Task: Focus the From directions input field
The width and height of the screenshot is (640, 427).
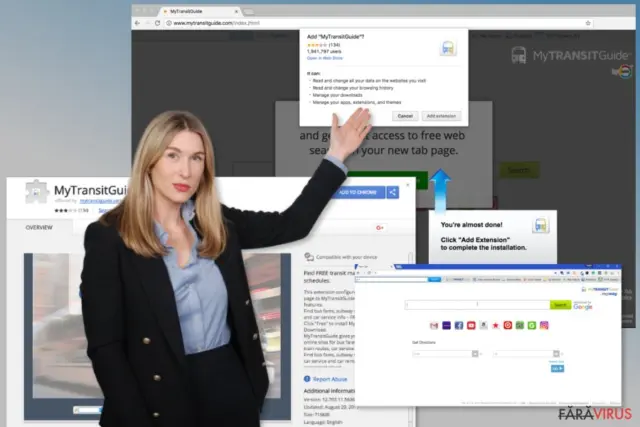Action: click(x=442, y=354)
